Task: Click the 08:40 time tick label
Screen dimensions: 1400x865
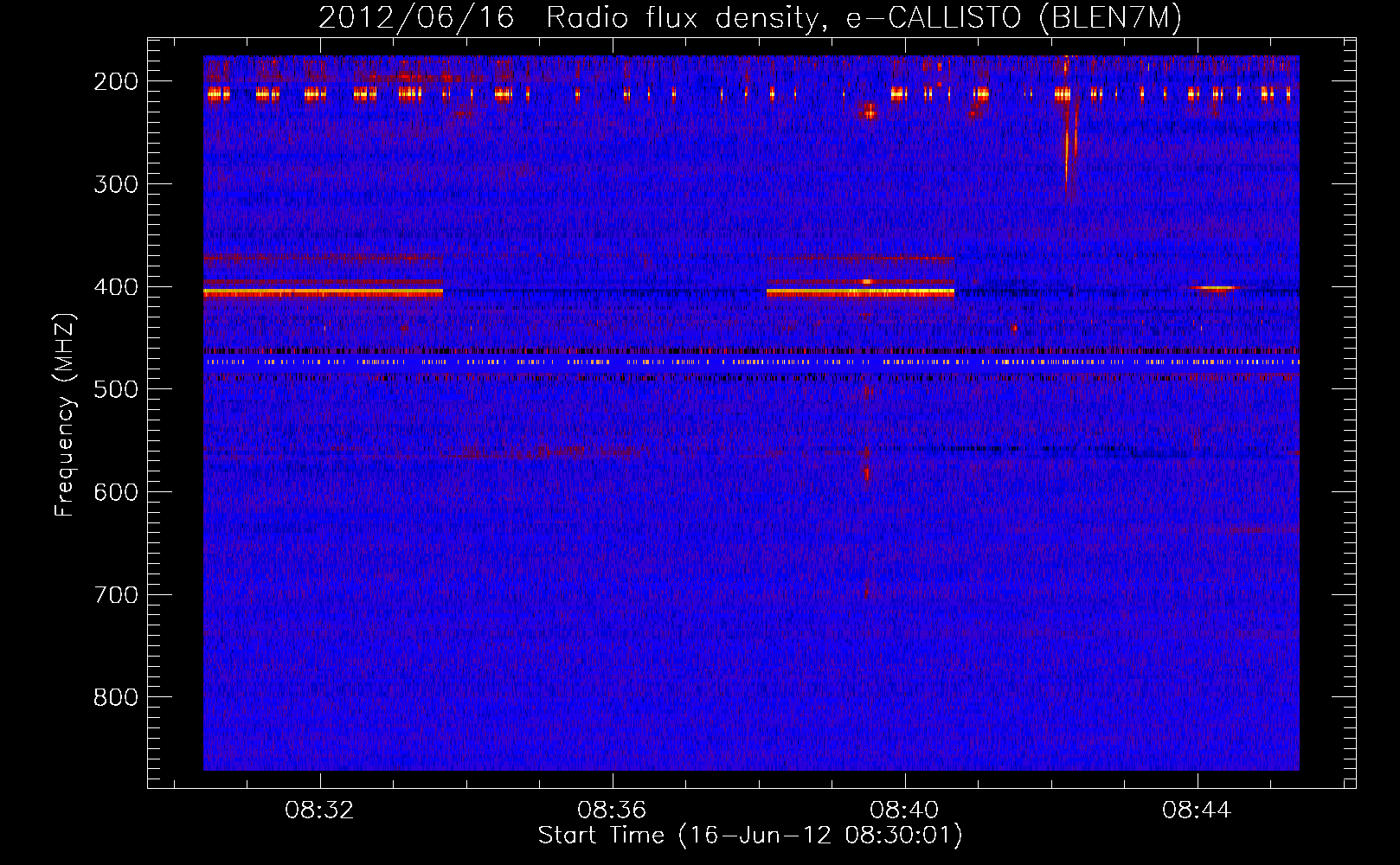Action: pyautogui.click(x=905, y=811)
